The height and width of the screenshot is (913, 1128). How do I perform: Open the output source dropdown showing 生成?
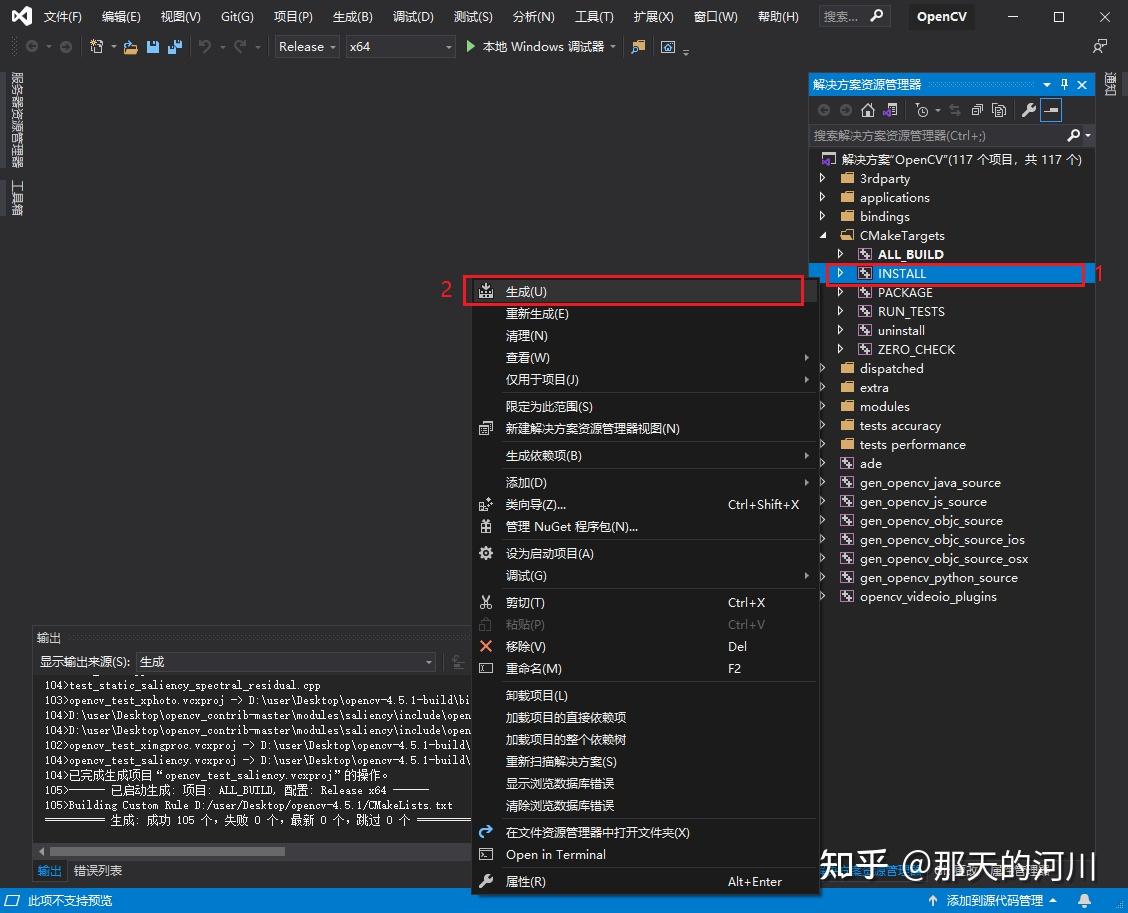coord(286,662)
